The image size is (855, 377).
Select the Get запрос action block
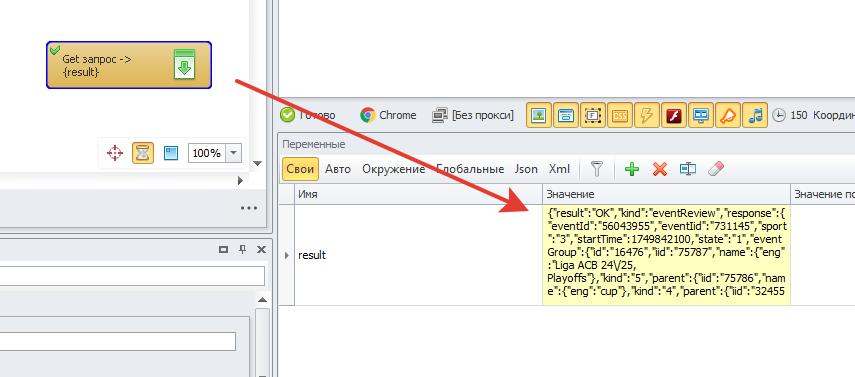point(129,65)
